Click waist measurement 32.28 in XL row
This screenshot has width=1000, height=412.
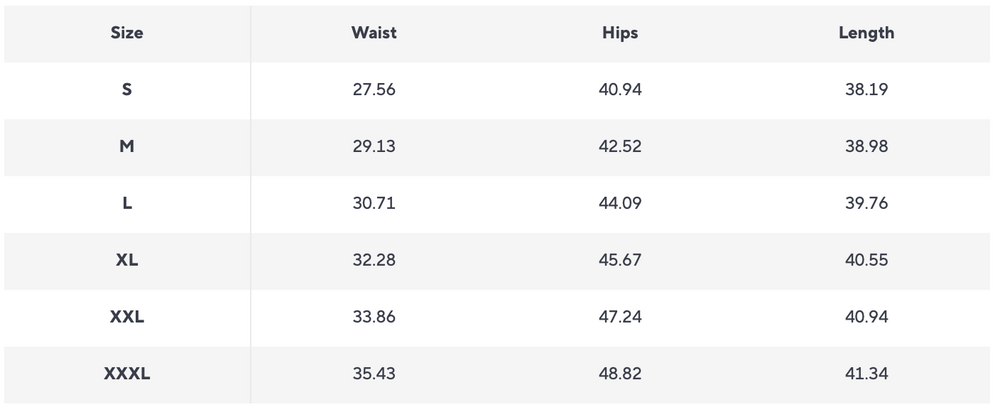(x=374, y=261)
